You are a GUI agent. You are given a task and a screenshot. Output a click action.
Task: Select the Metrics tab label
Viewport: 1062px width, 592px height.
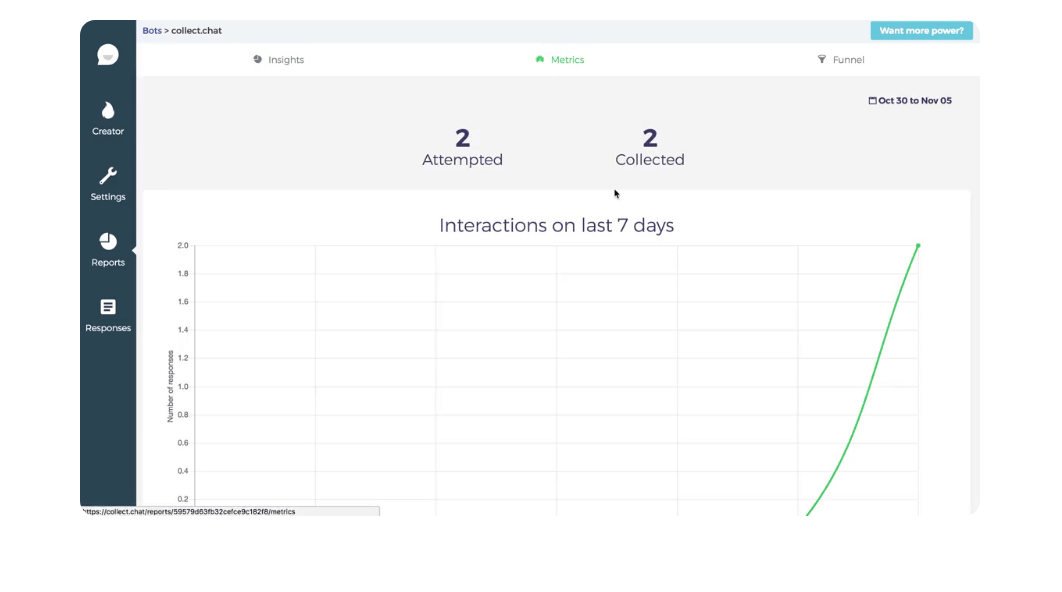coord(568,60)
